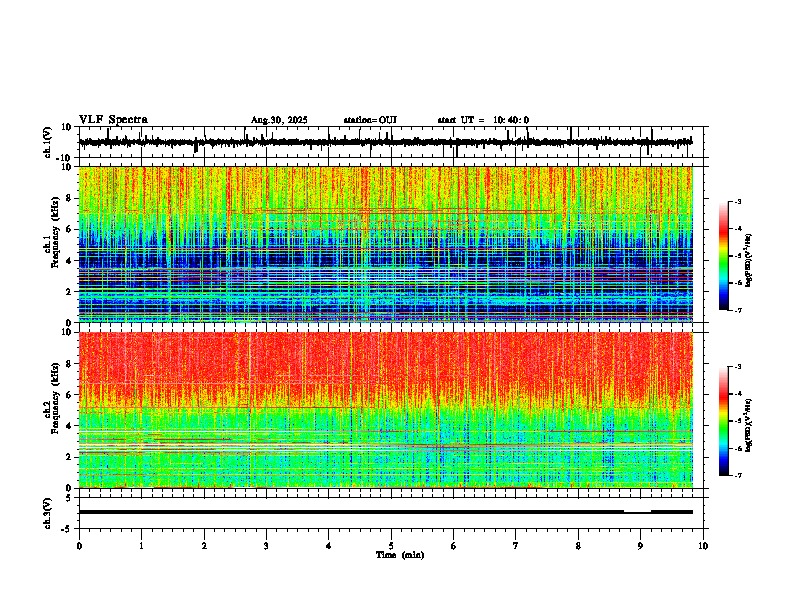Click the "-10" tick on ch.1(V) axis
The height and width of the screenshot is (612, 792).
tap(65, 158)
